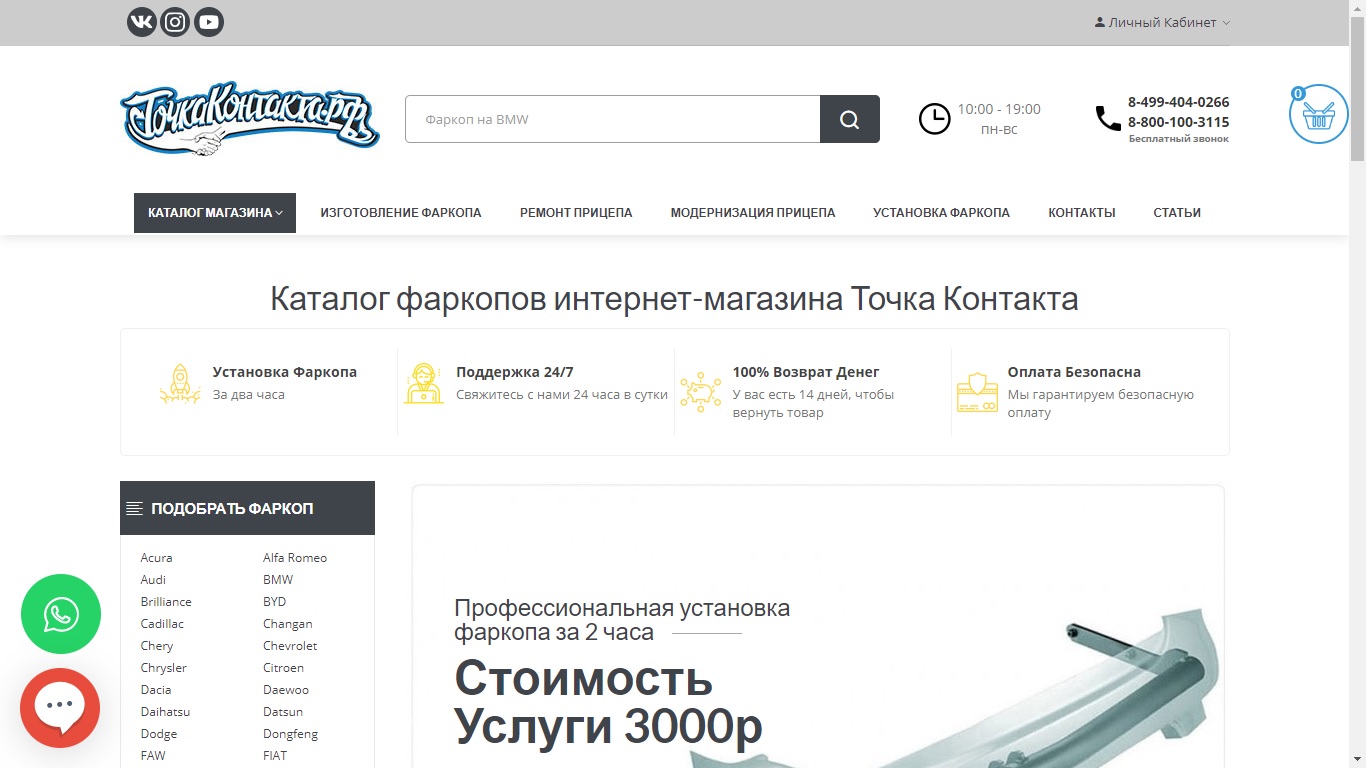The width and height of the screenshot is (1366, 768).
Task: Select BYD brand link
Action: click(275, 602)
